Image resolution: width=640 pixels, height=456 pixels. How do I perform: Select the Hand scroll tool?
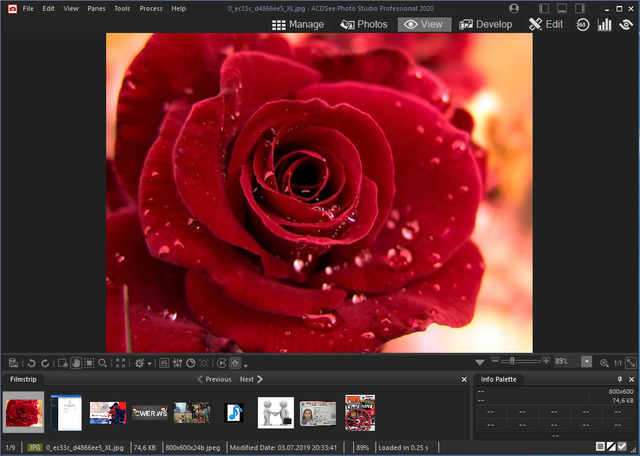(x=76, y=362)
